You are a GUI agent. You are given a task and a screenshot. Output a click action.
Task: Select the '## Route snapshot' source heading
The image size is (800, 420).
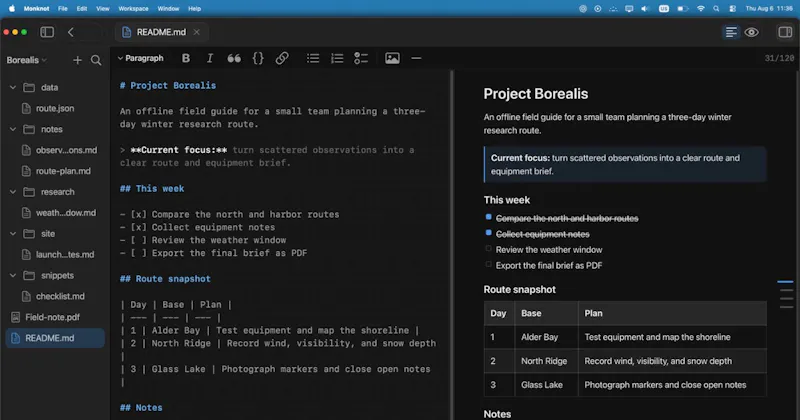pyautogui.click(x=165, y=279)
